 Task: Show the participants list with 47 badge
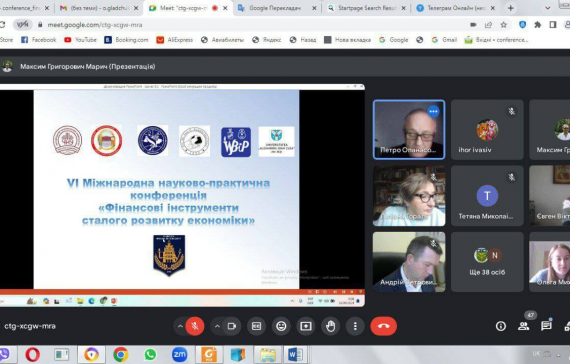coord(524,326)
